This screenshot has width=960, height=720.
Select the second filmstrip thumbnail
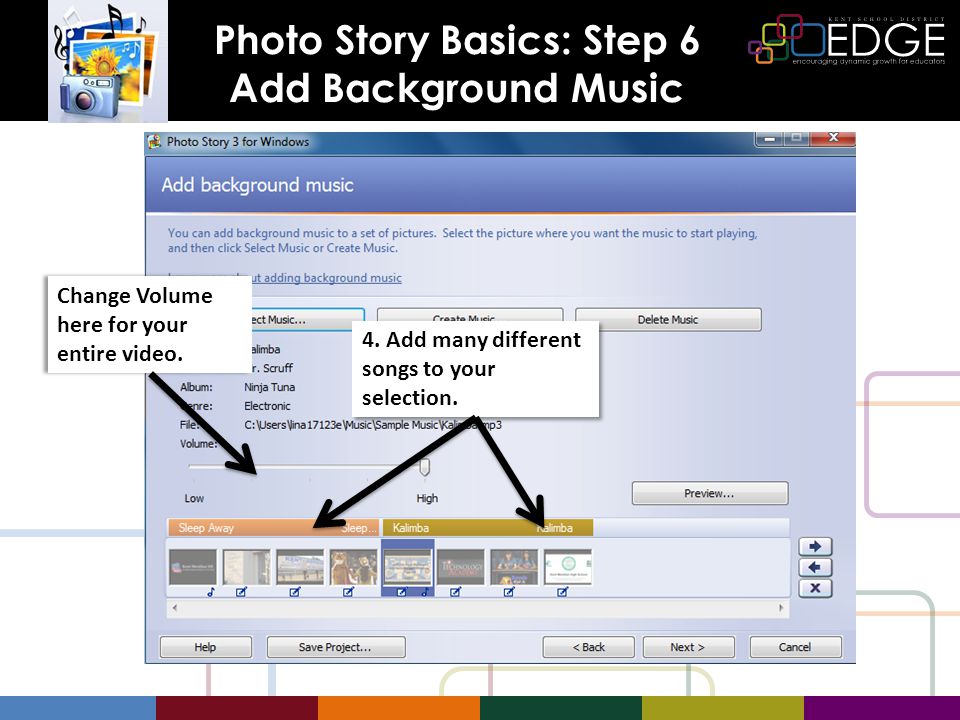click(x=246, y=567)
